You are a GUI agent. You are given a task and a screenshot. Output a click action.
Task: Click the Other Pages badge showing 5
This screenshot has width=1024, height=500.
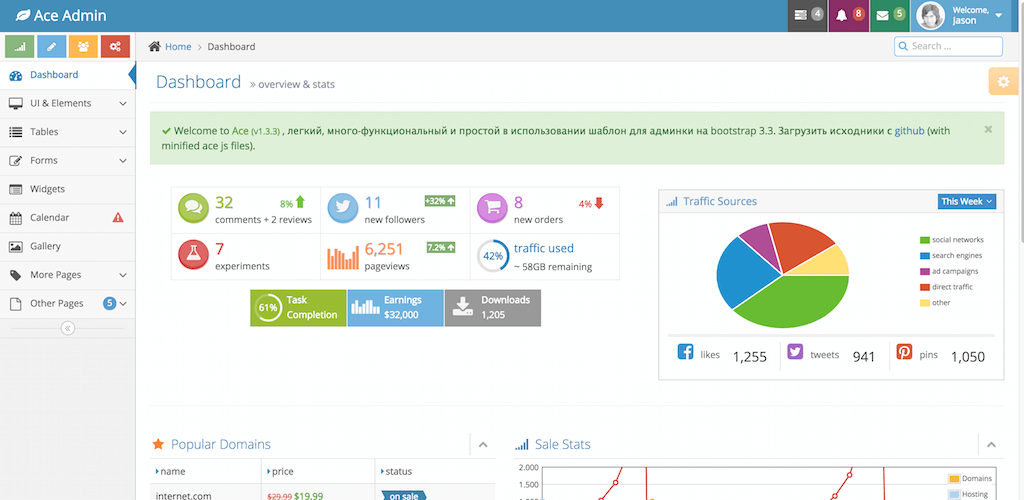(110, 303)
